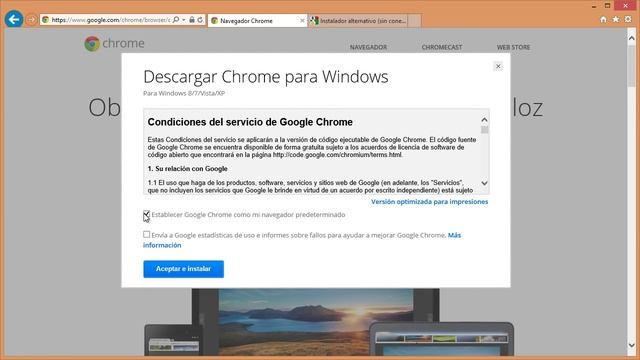Click 'Descargar Chrome para Windows' title
This screenshot has height=360, width=640.
tap(266, 77)
